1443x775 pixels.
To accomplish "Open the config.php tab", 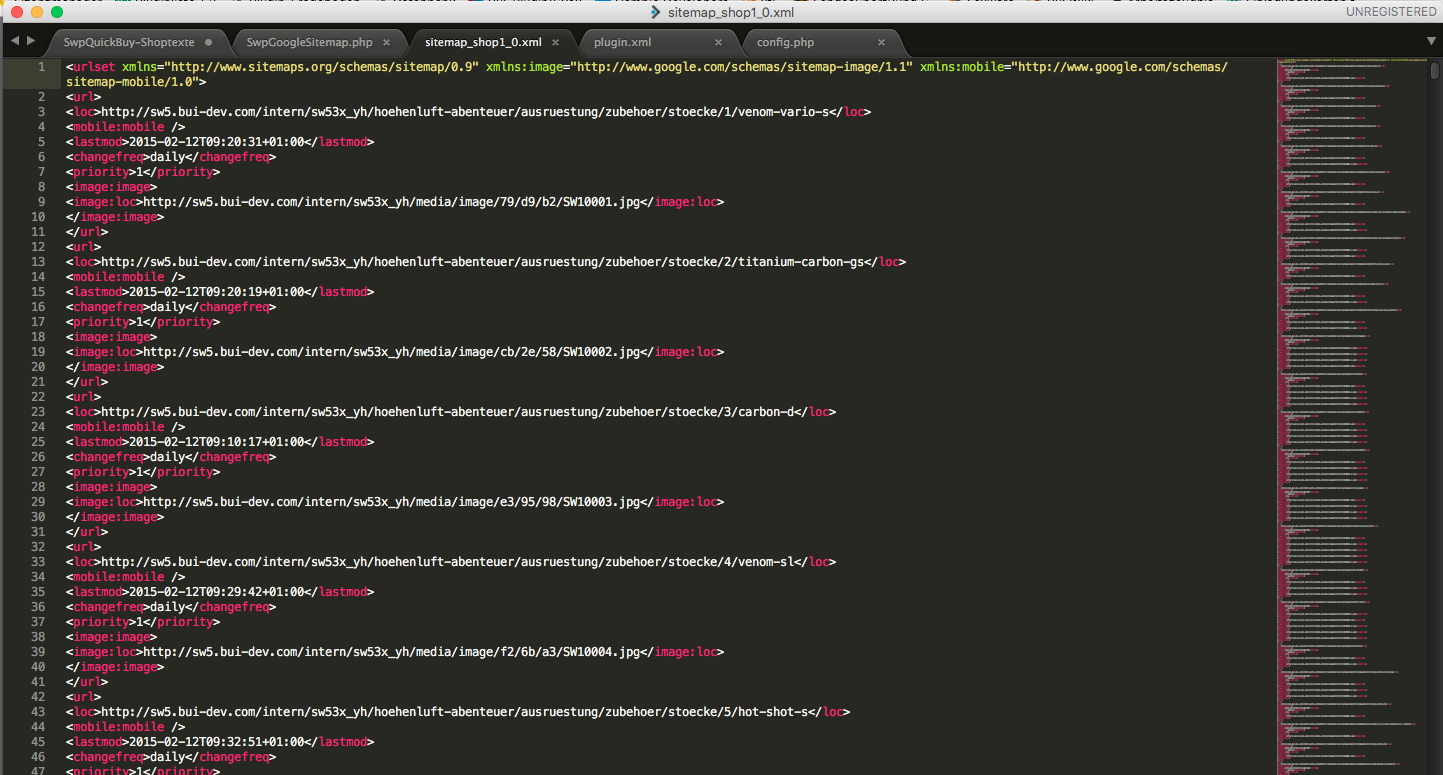I will (x=785, y=43).
